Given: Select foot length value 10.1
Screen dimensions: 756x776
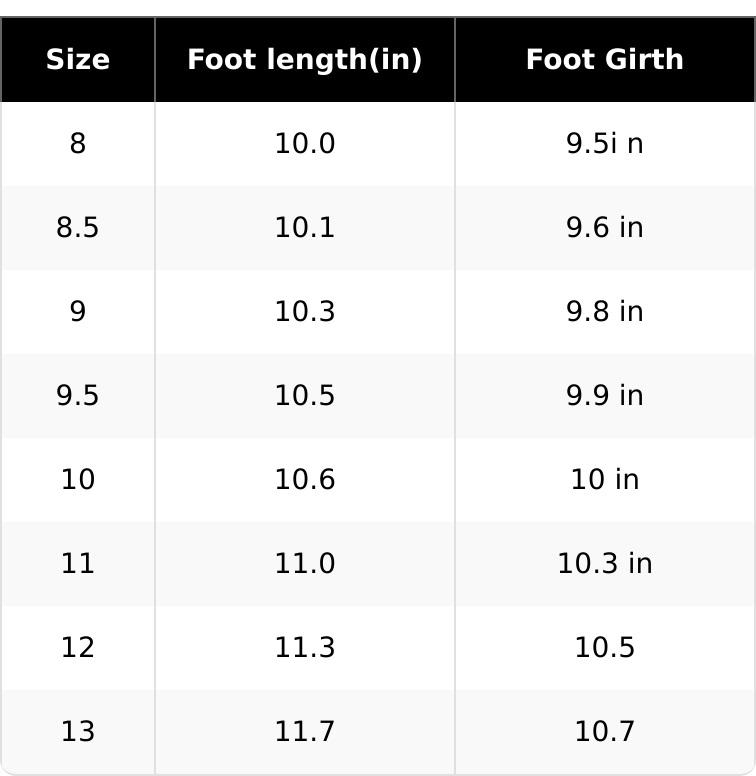Looking at the screenshot, I should pos(305,228).
